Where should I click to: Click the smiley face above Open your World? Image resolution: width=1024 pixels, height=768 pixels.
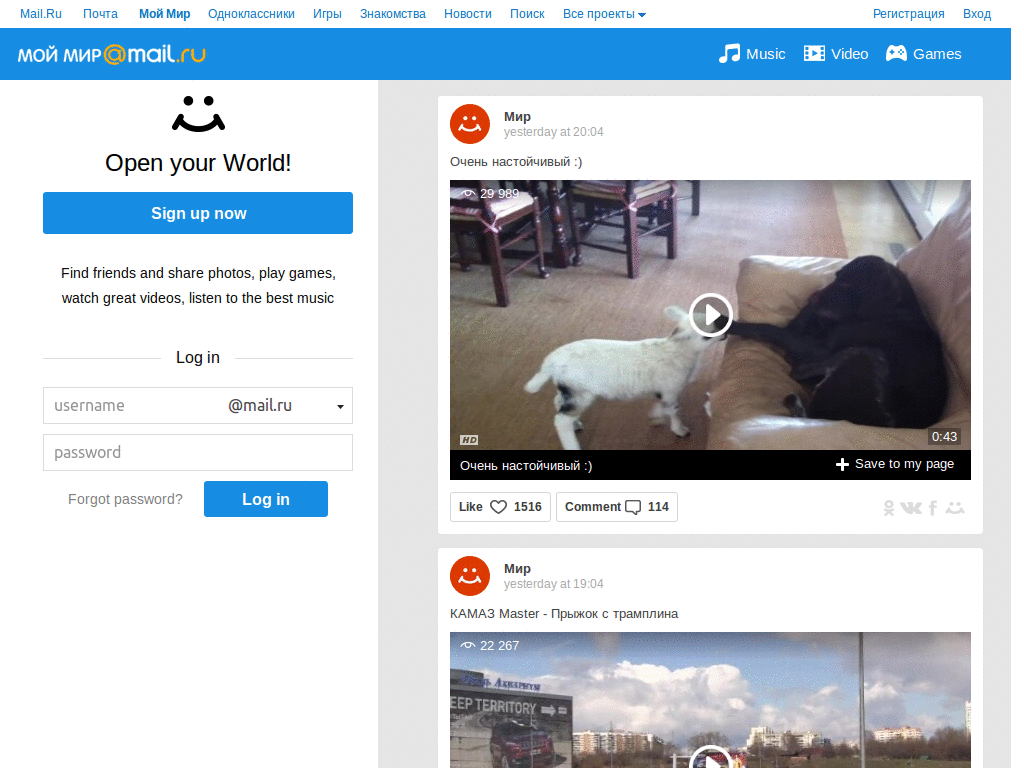click(199, 114)
